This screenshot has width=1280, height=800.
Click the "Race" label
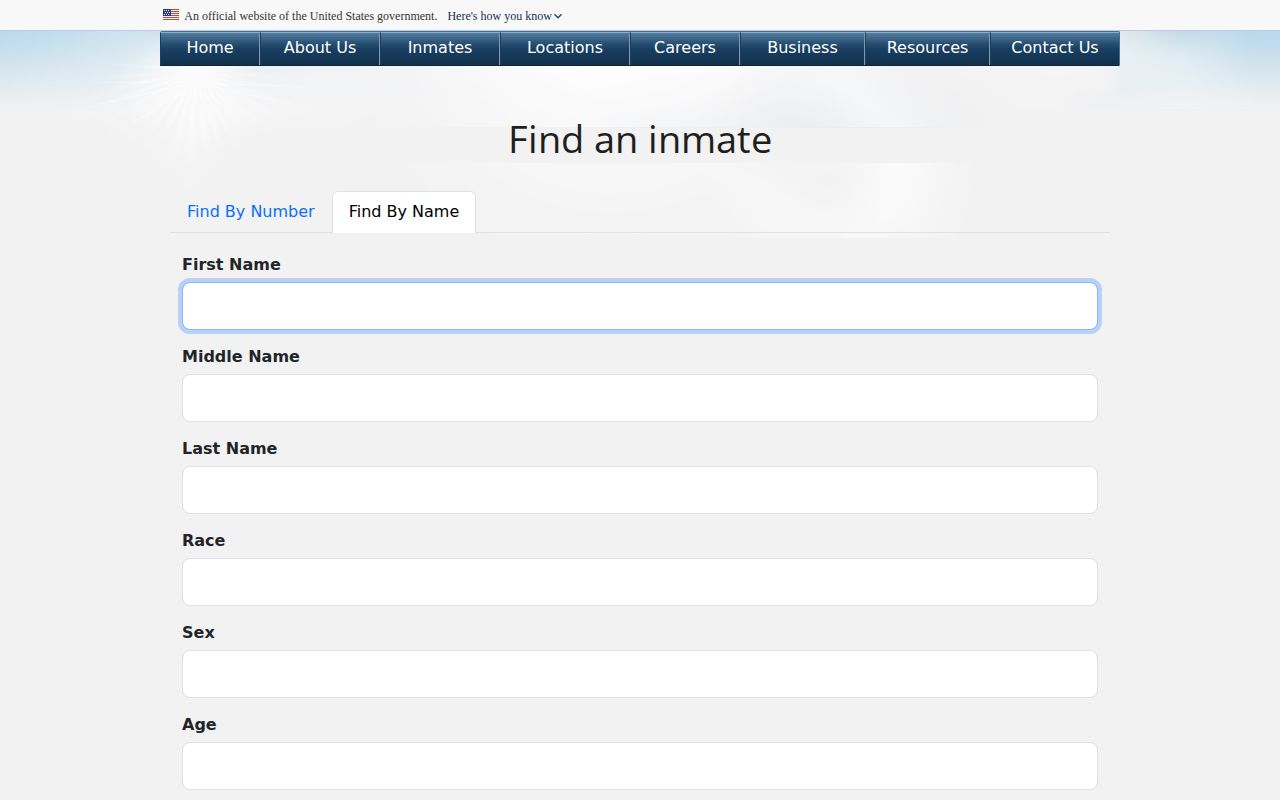tap(203, 540)
